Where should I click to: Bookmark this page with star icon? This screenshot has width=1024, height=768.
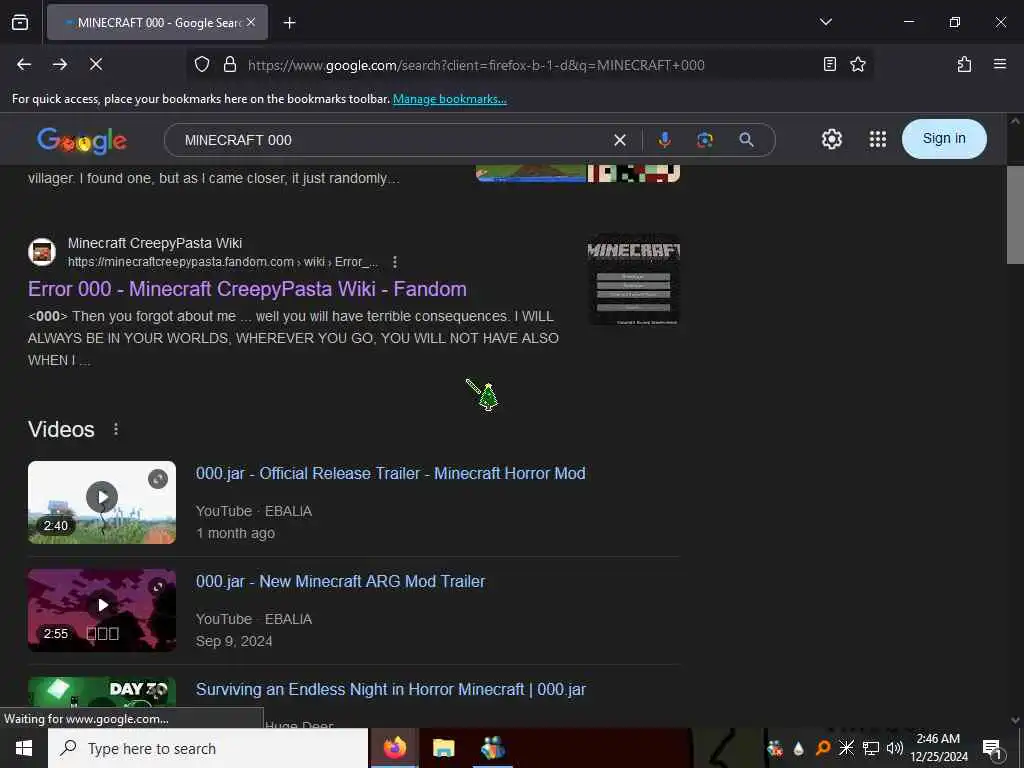click(x=858, y=64)
